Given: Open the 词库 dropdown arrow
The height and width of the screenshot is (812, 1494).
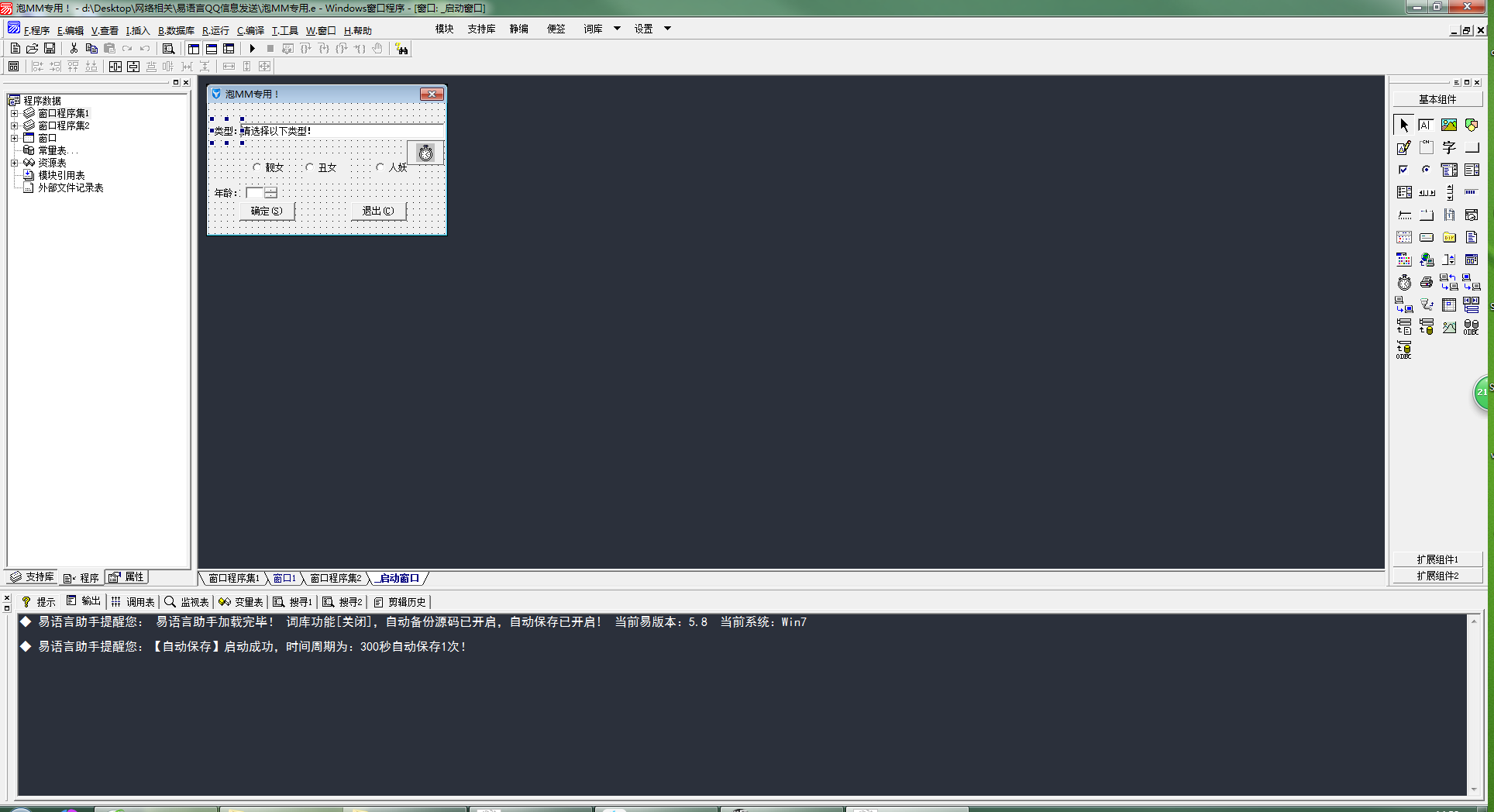Looking at the screenshot, I should pyautogui.click(x=617, y=29).
